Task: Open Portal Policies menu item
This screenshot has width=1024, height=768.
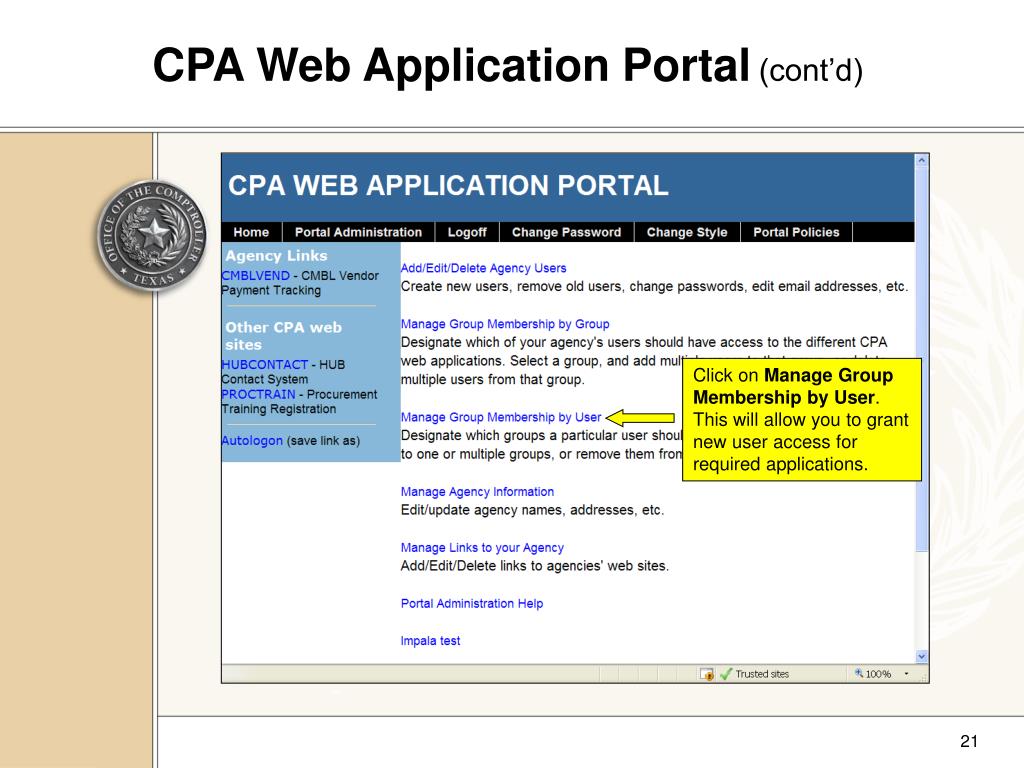Action: click(796, 232)
